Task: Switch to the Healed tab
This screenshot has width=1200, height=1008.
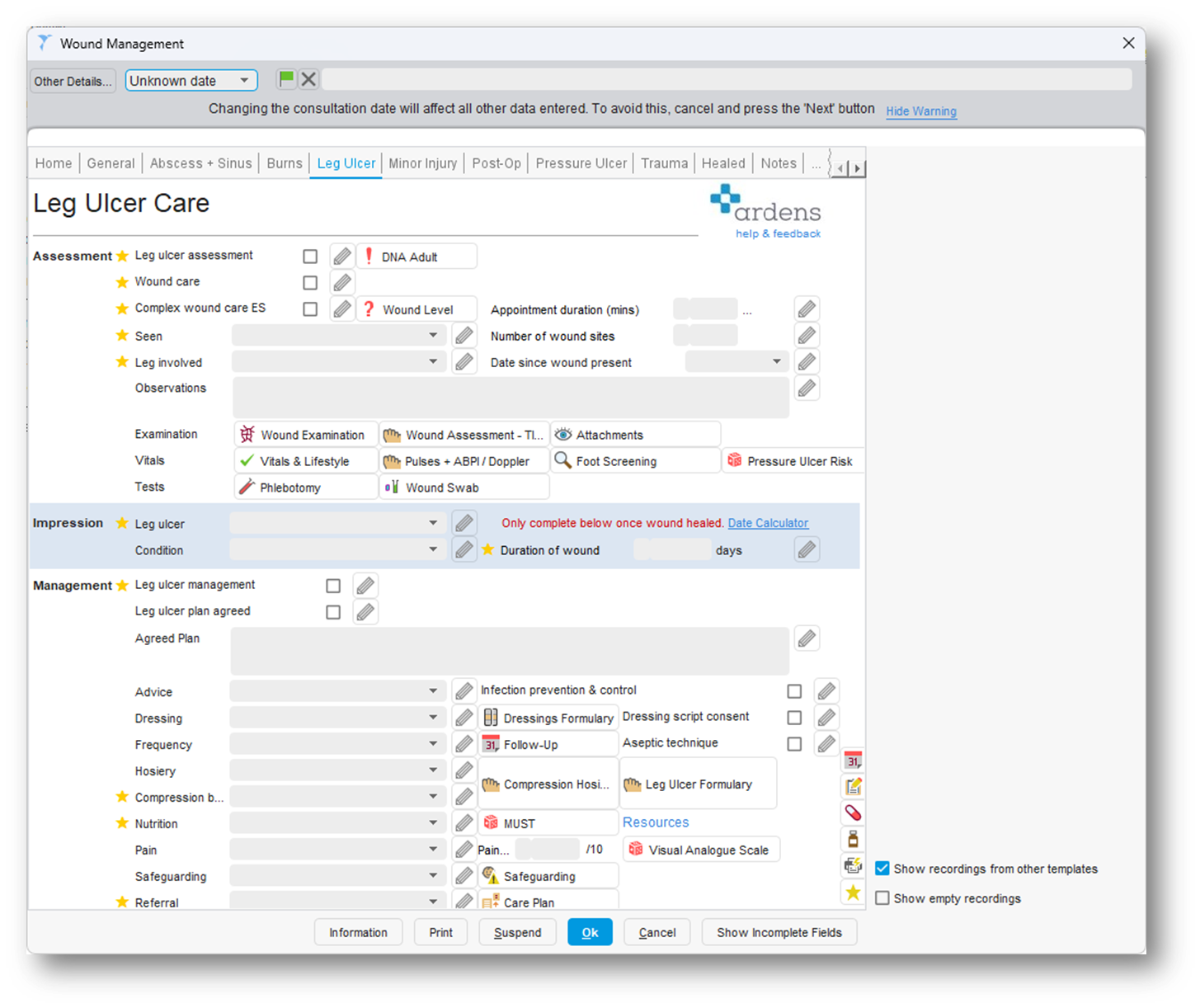Action: 723,163
